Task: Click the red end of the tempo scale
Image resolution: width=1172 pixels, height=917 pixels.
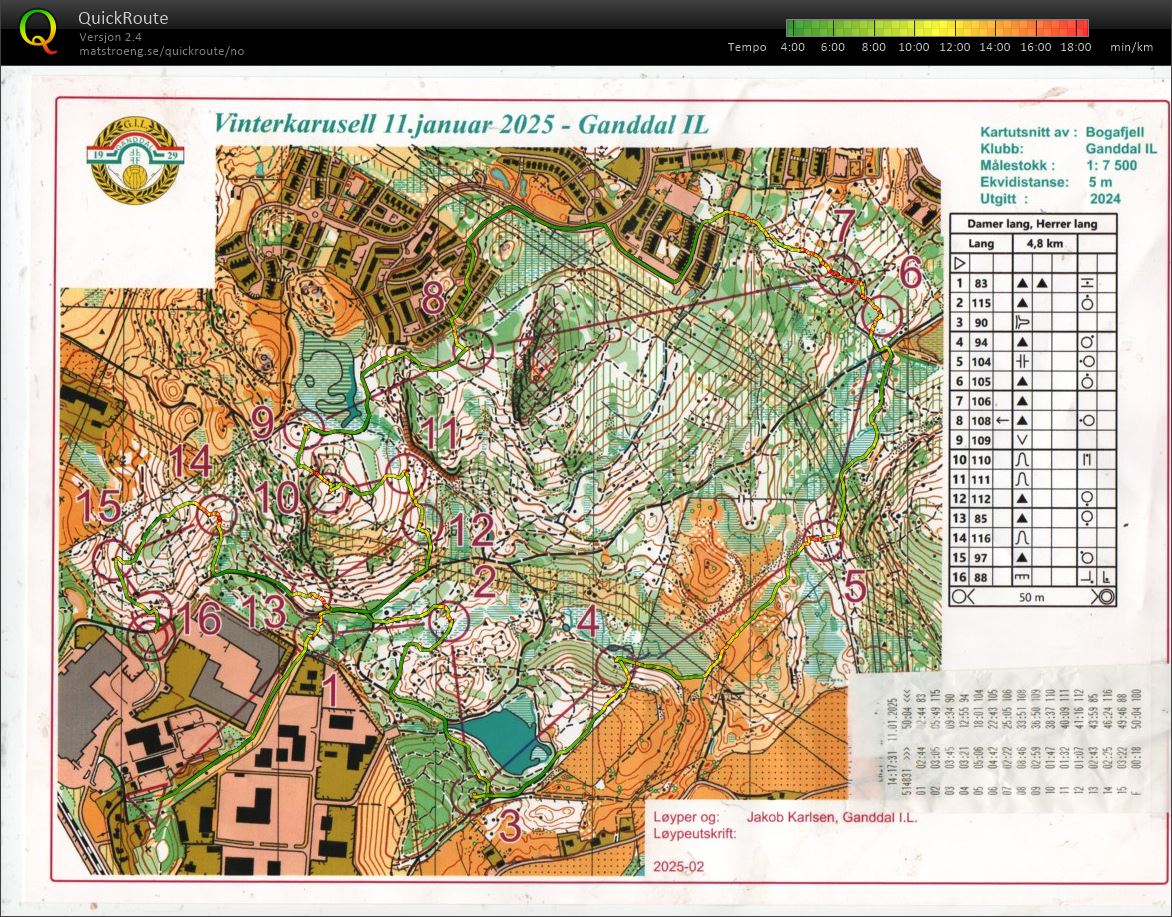Action: click(1080, 28)
